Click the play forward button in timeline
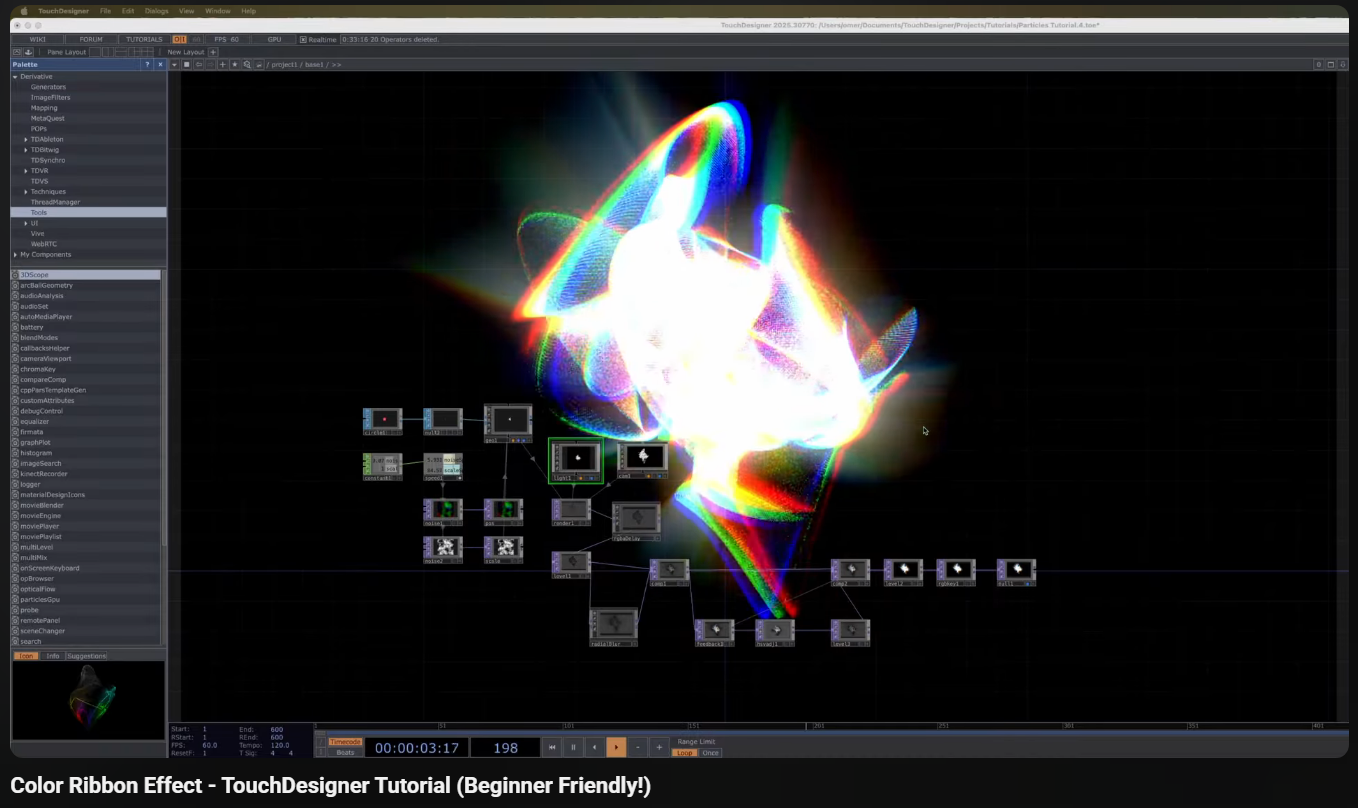The height and width of the screenshot is (808, 1358). tap(616, 747)
